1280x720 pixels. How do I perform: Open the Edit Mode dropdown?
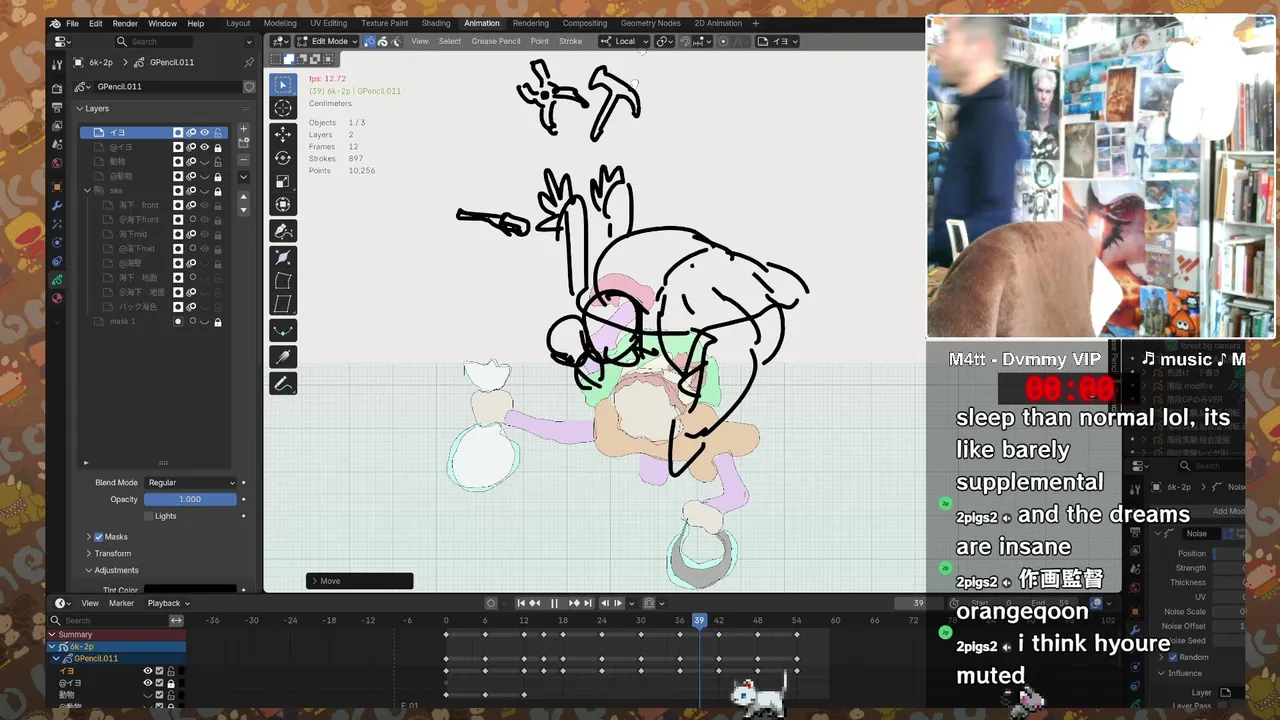[x=329, y=41]
